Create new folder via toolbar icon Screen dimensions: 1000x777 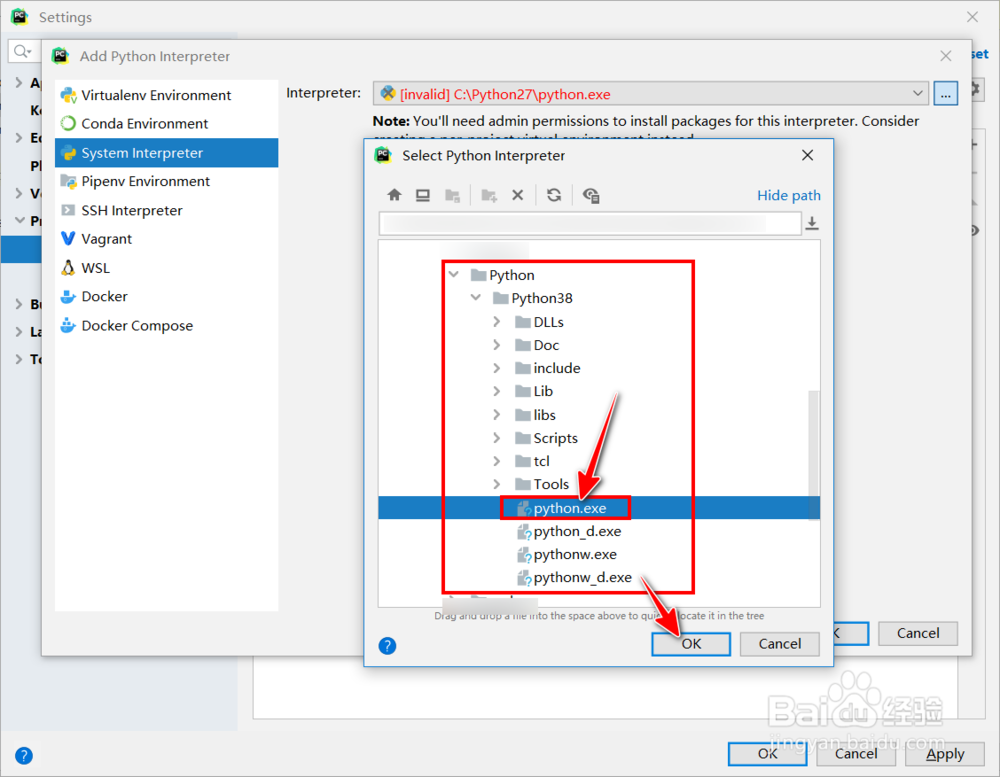click(x=489, y=195)
